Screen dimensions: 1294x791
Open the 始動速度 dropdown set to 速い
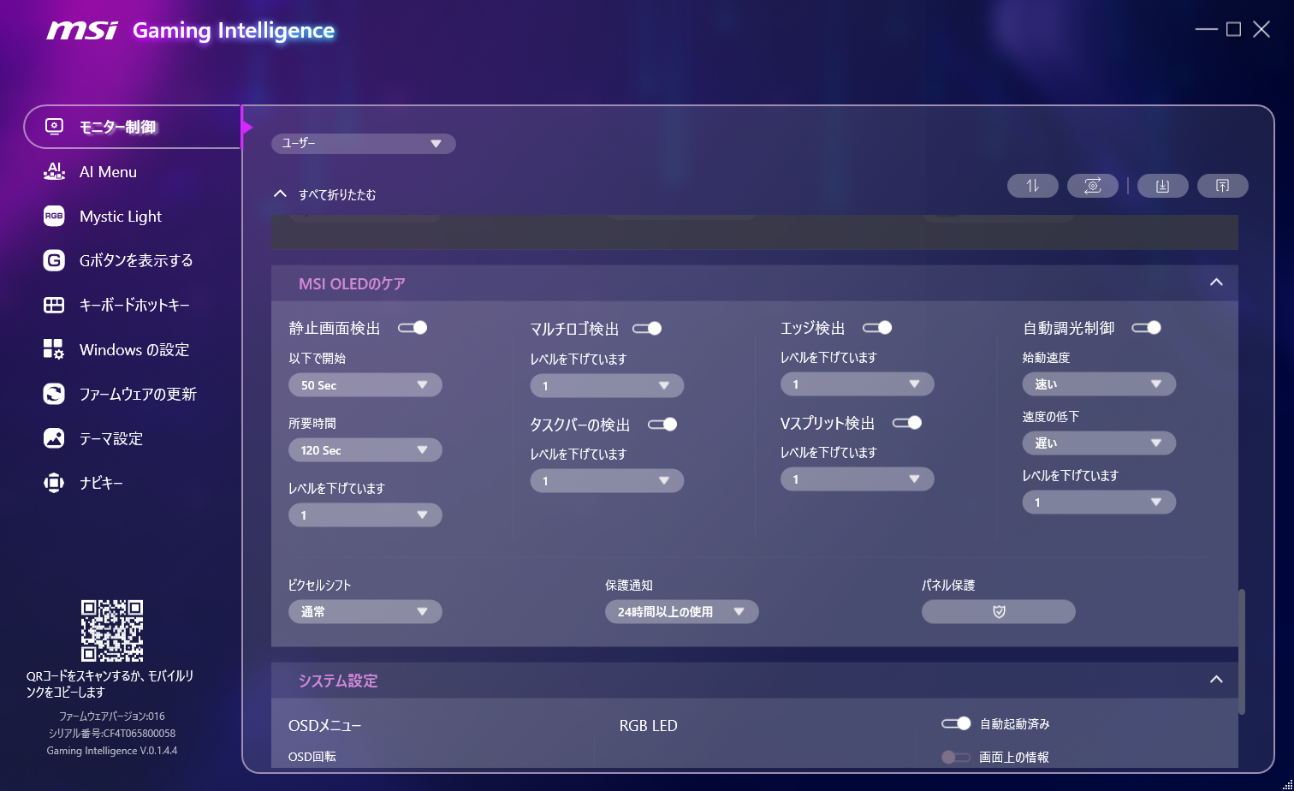(1099, 383)
